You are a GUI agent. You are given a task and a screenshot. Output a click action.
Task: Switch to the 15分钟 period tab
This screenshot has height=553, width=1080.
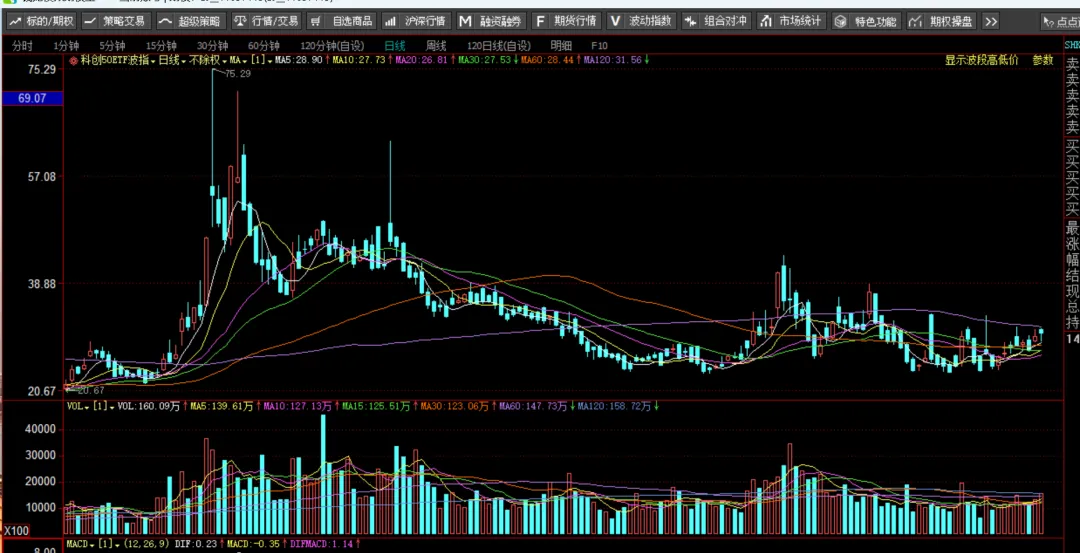[x=161, y=46]
